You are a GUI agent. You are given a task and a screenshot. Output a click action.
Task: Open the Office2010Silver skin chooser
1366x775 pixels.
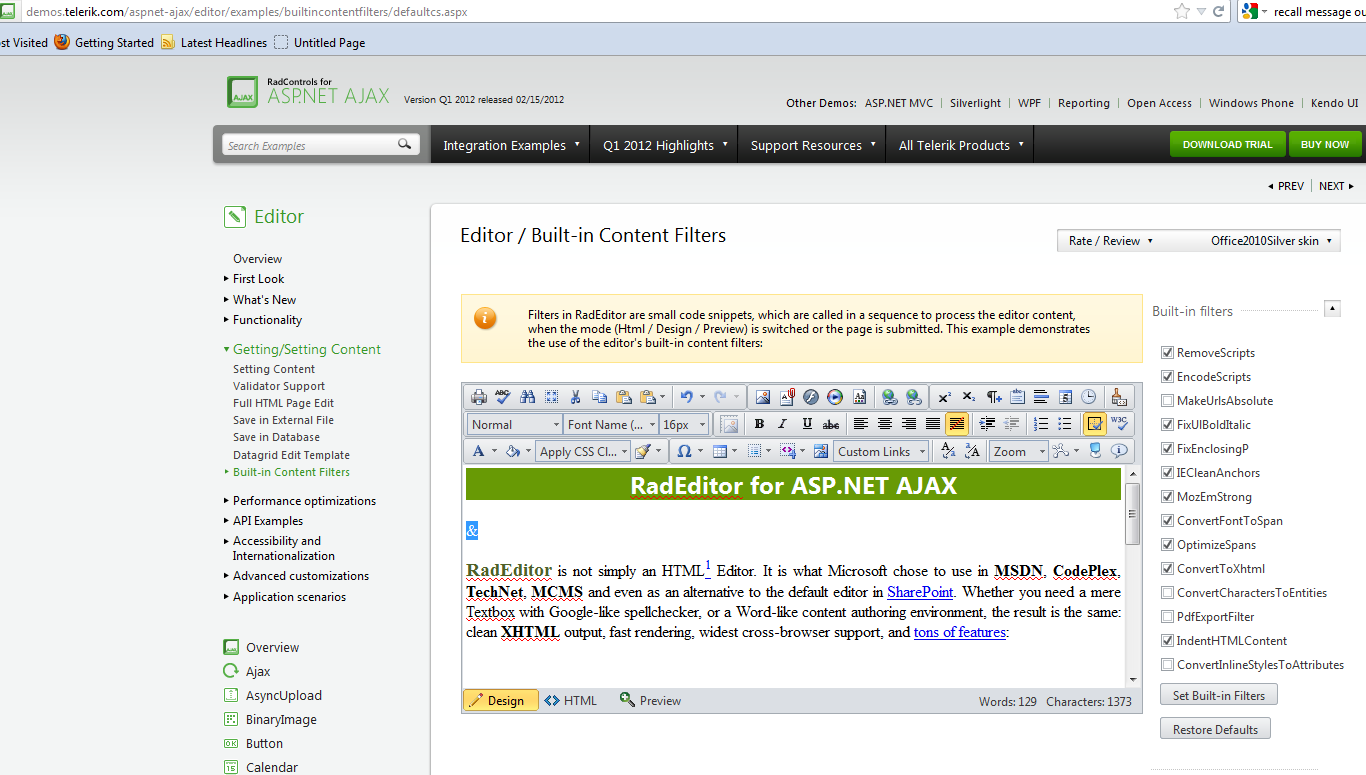coord(1272,241)
